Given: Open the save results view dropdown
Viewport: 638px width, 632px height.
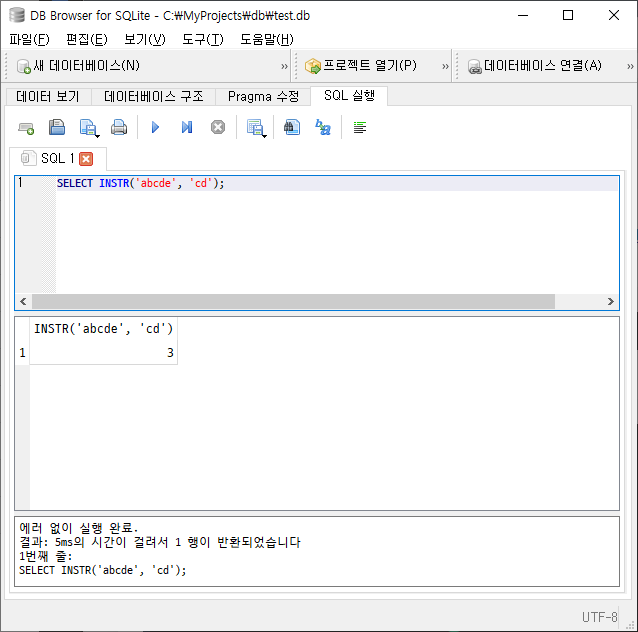Looking at the screenshot, I should point(256,128).
